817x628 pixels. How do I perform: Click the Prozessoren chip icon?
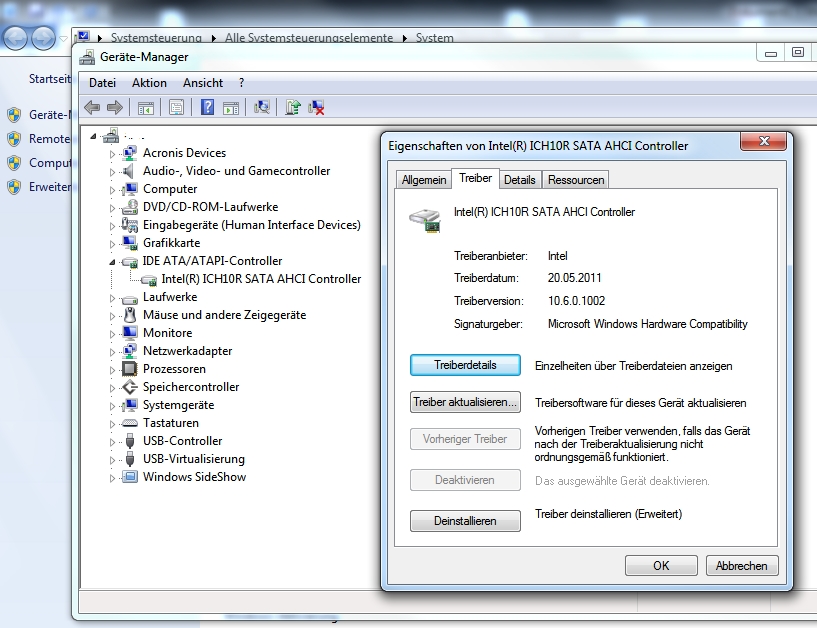[x=129, y=369]
